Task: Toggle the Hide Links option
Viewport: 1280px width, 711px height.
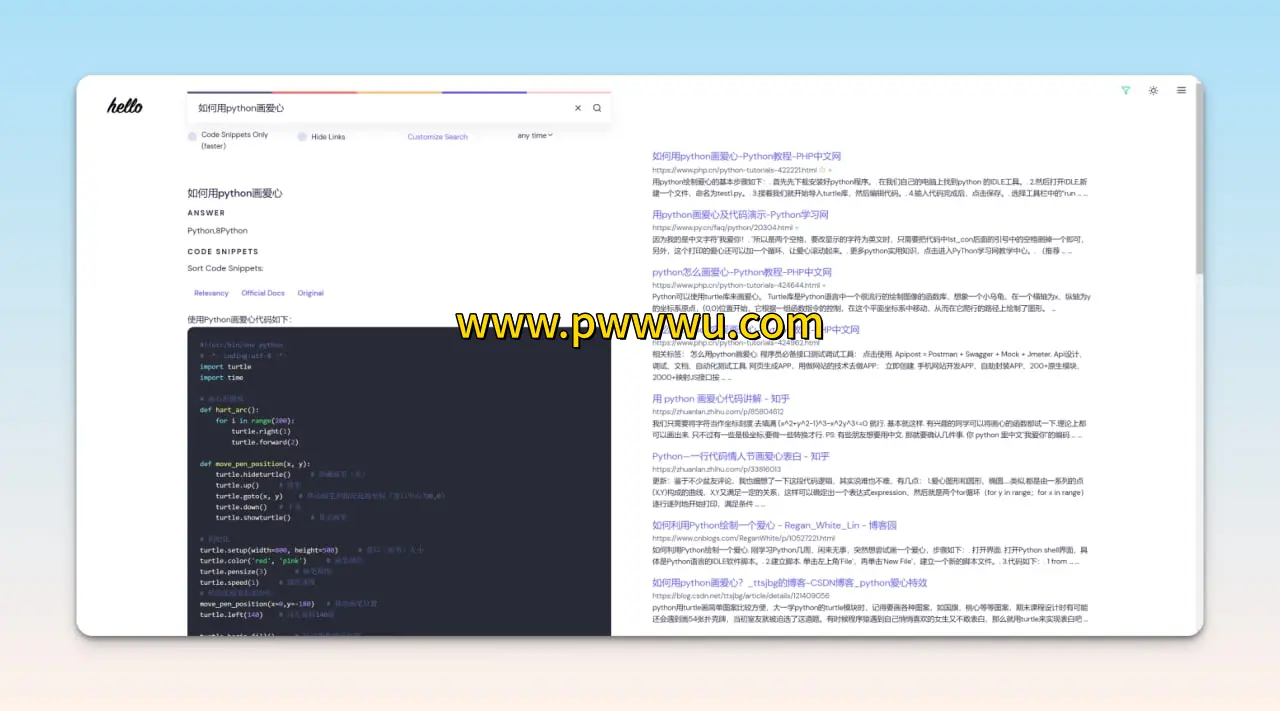Action: (302, 137)
